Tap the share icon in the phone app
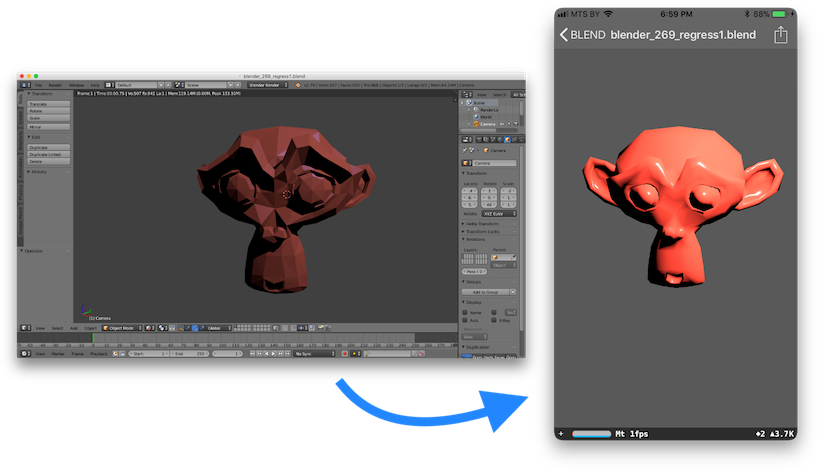The height and width of the screenshot is (471, 818). 780,35
